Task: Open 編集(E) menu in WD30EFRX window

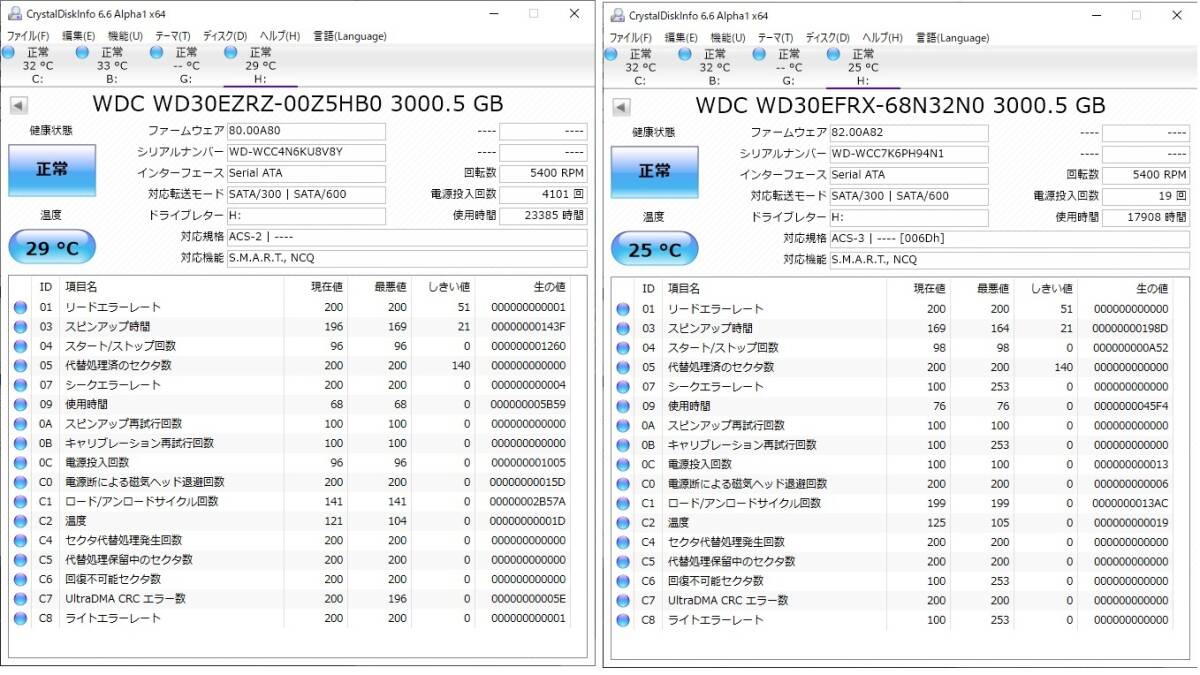Action: coord(682,38)
